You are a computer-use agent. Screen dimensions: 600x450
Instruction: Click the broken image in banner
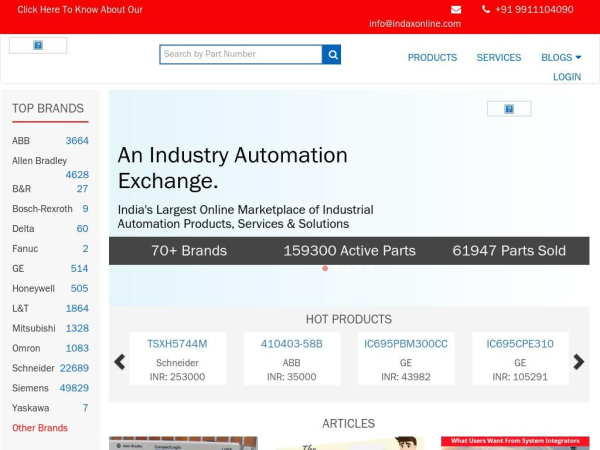click(x=509, y=109)
